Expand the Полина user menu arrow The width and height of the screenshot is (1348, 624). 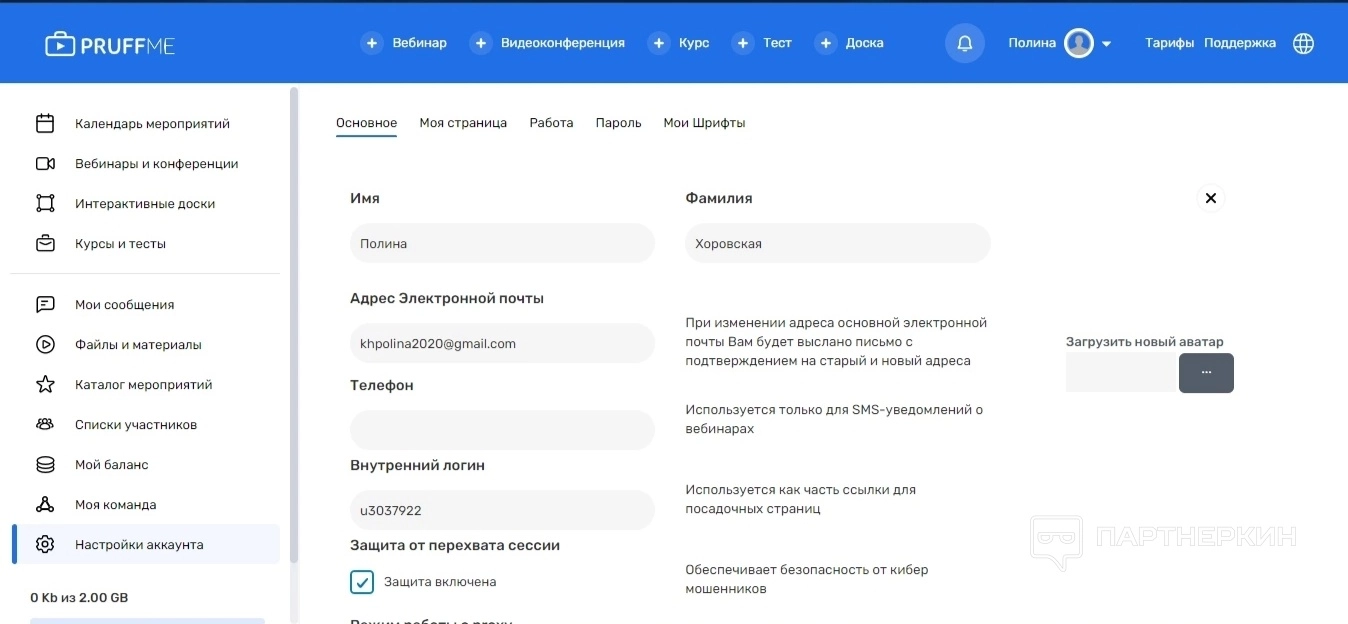pos(1106,44)
